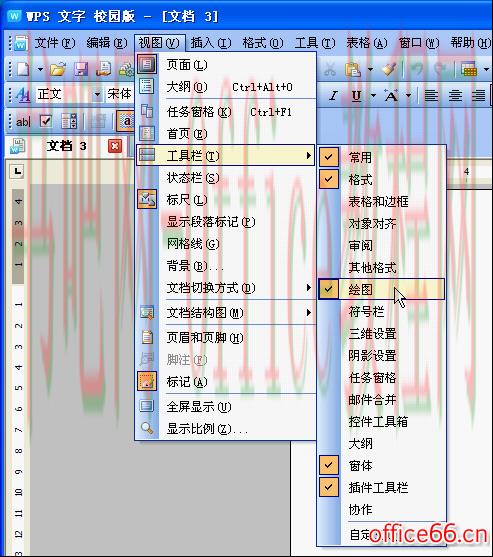
Task: Open 显示比例 zoom dialog entry
Action: tap(226, 429)
